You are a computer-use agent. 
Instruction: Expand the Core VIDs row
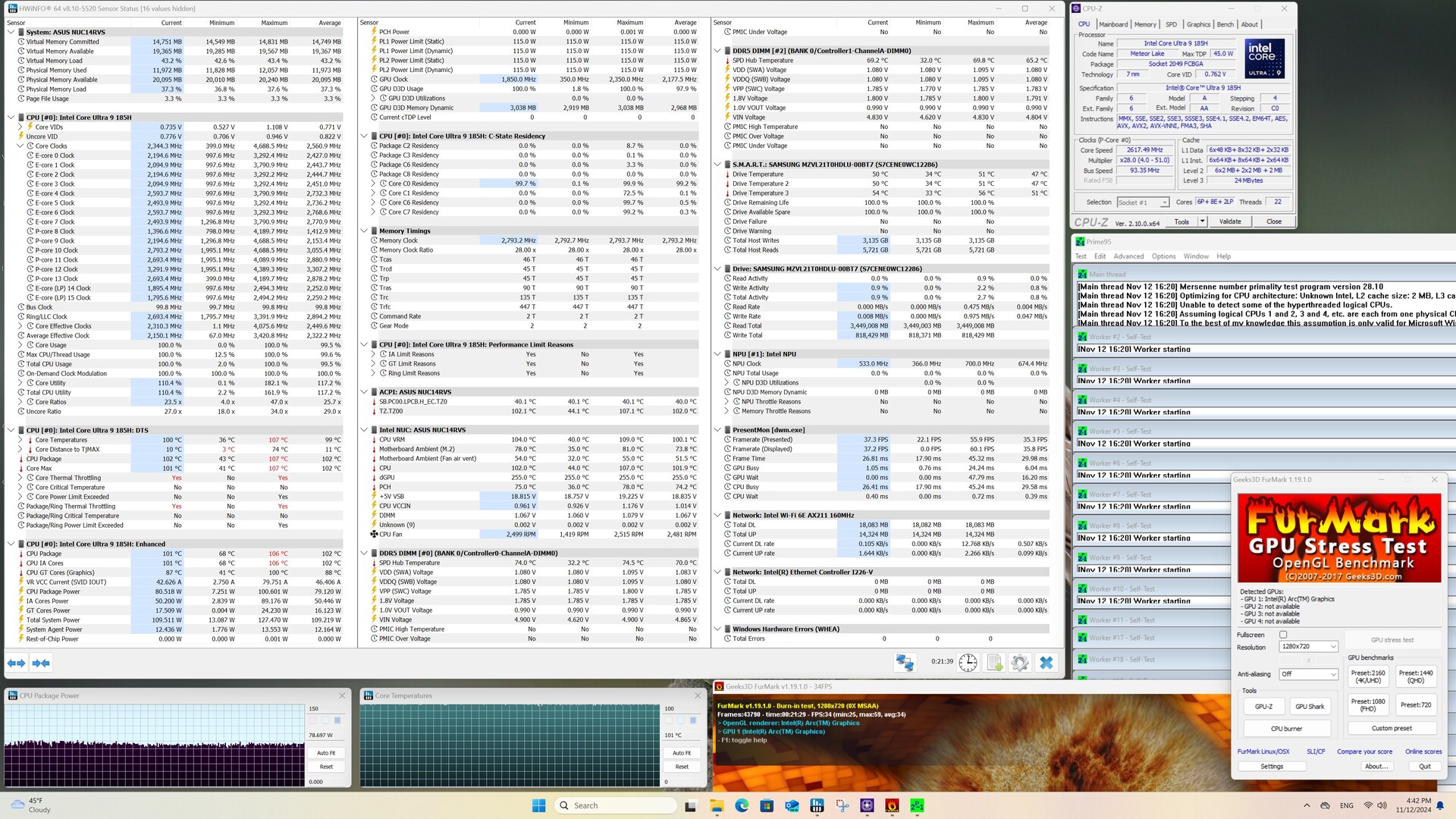pos(20,127)
